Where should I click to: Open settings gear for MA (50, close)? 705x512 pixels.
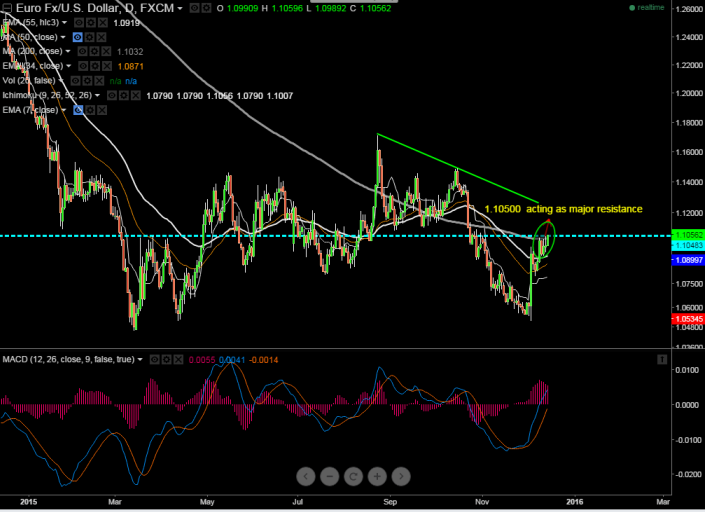pos(90,37)
